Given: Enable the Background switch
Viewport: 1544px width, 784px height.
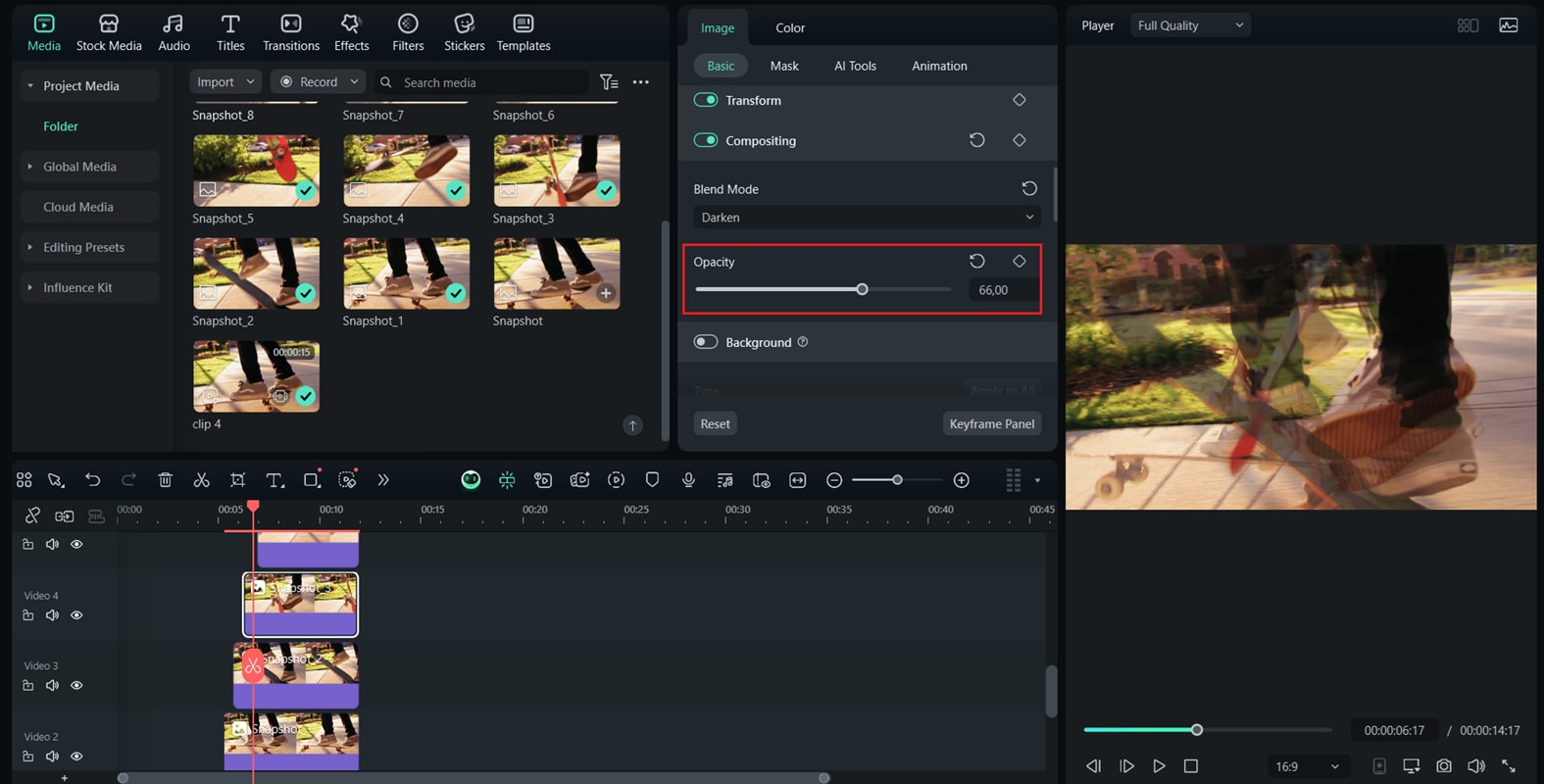Looking at the screenshot, I should point(706,342).
